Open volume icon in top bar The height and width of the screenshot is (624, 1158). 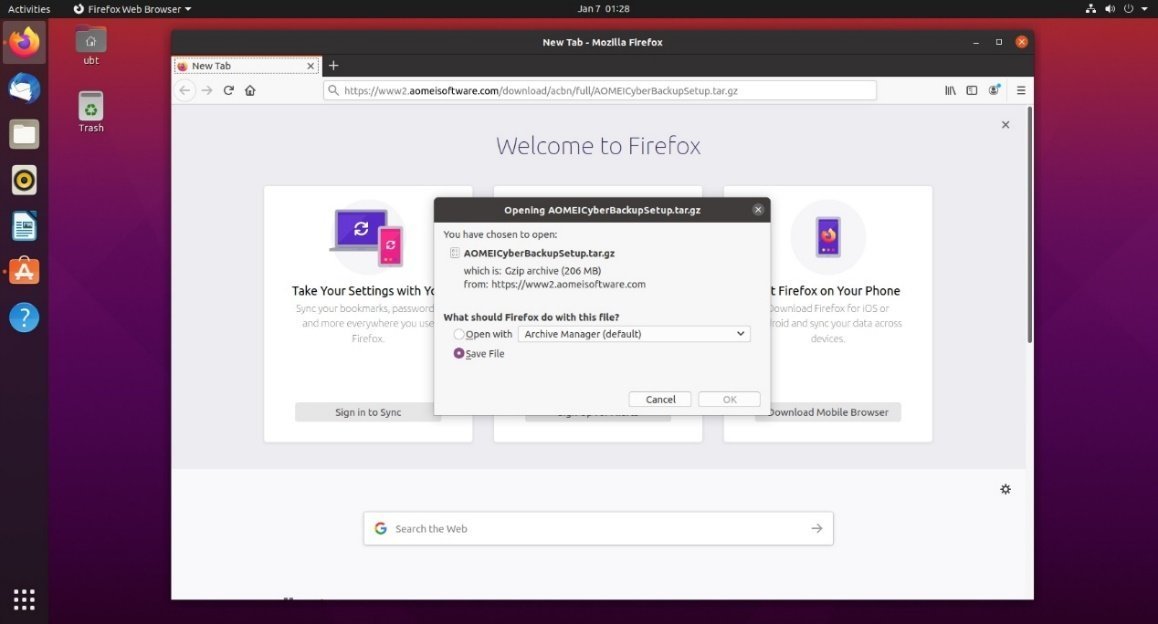(x=1109, y=9)
